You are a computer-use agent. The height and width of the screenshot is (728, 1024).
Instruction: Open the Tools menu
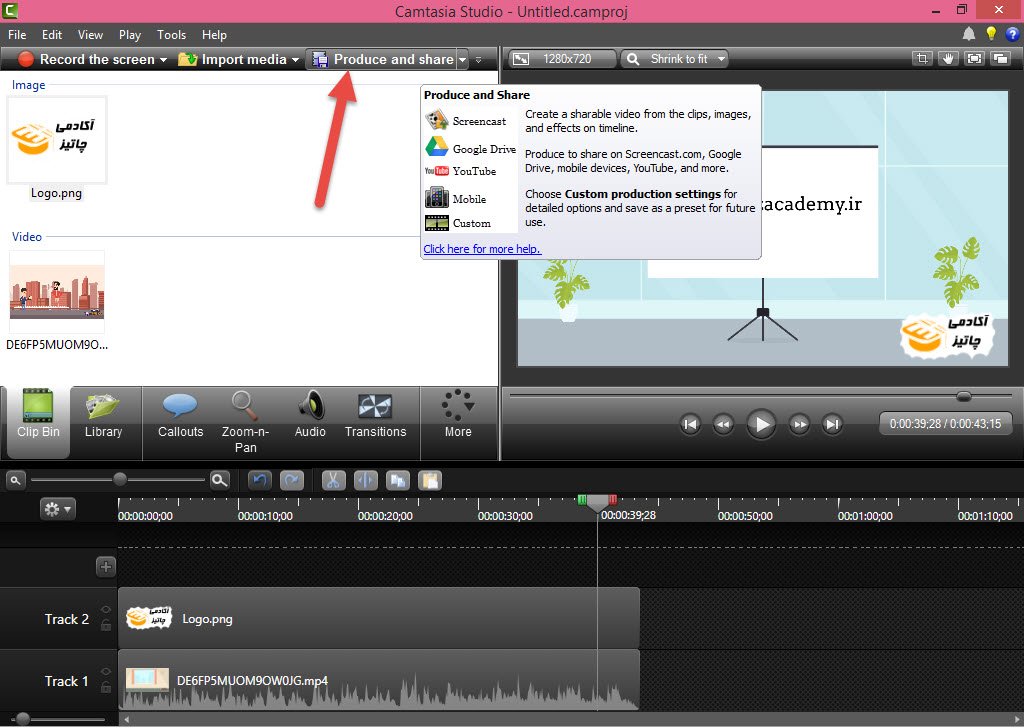tap(171, 35)
